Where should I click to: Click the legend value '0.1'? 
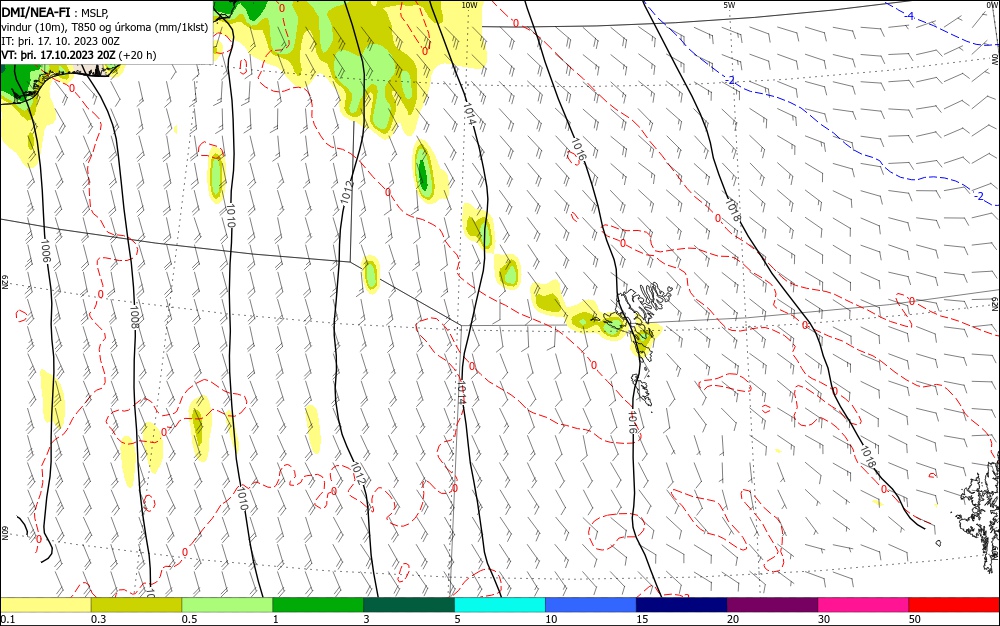click(8, 619)
